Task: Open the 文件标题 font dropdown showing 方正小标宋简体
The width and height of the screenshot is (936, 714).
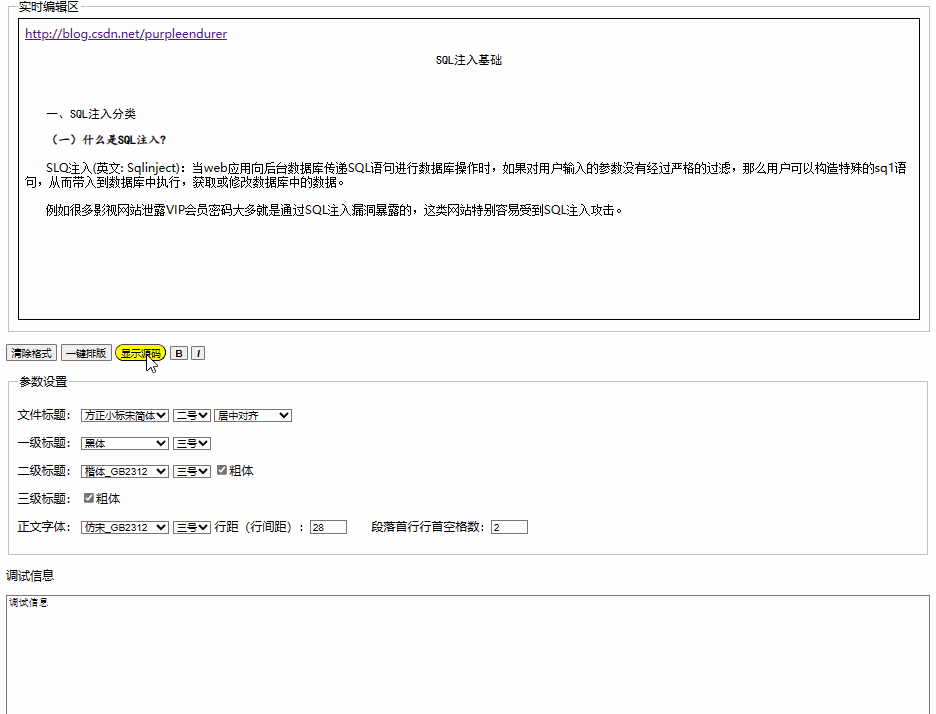Action: pyautogui.click(x=124, y=414)
